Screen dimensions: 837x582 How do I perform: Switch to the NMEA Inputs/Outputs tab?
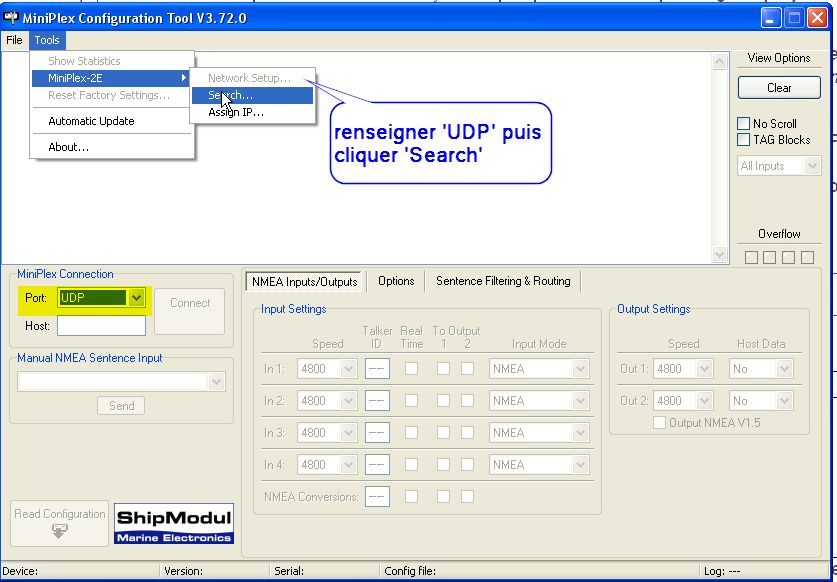click(x=304, y=281)
